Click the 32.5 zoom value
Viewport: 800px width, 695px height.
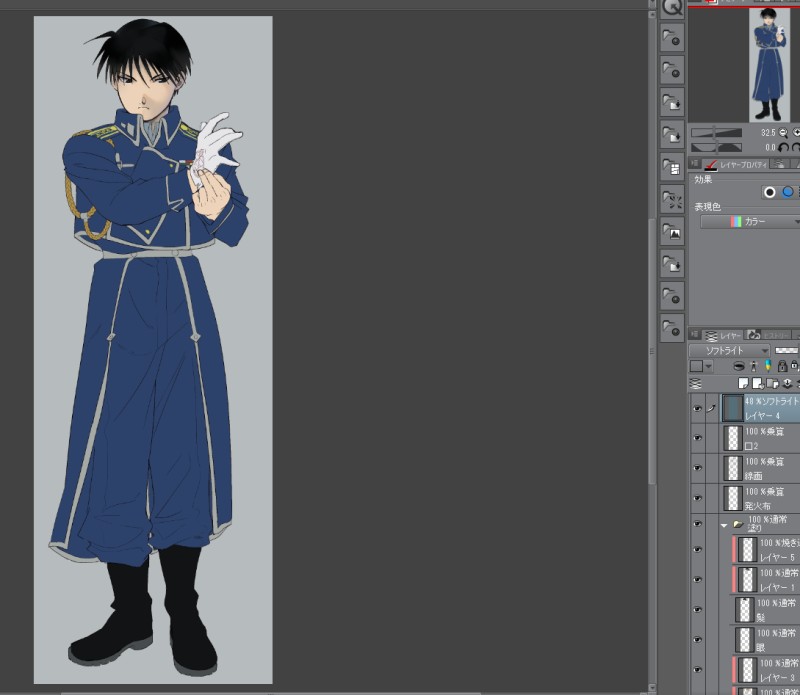click(768, 133)
